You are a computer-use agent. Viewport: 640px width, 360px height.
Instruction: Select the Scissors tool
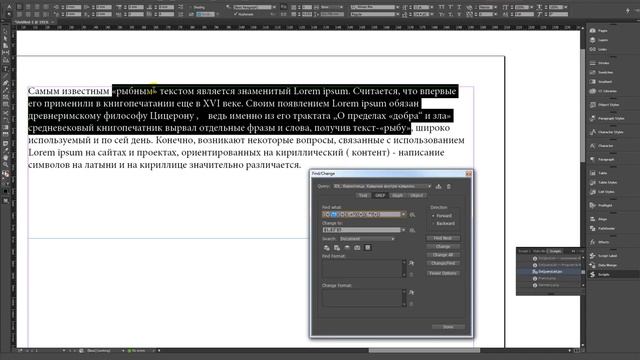tap(5, 113)
